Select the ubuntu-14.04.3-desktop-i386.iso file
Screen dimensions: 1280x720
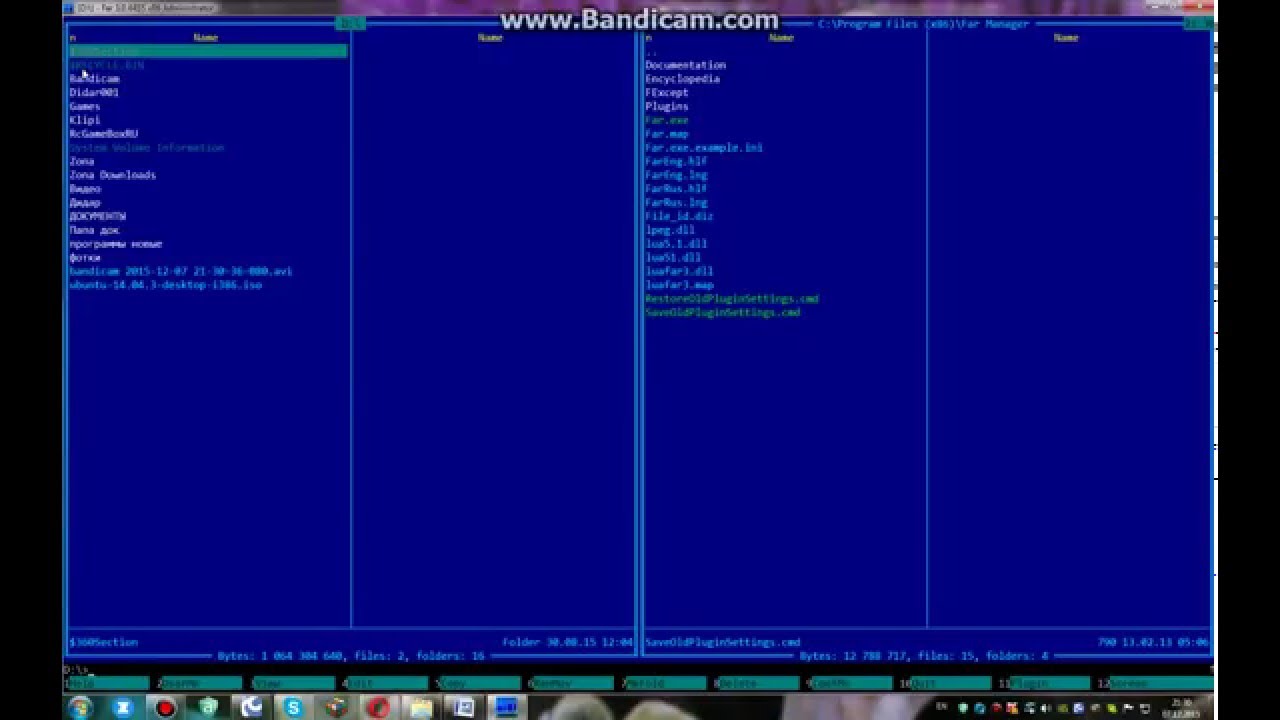click(x=166, y=285)
